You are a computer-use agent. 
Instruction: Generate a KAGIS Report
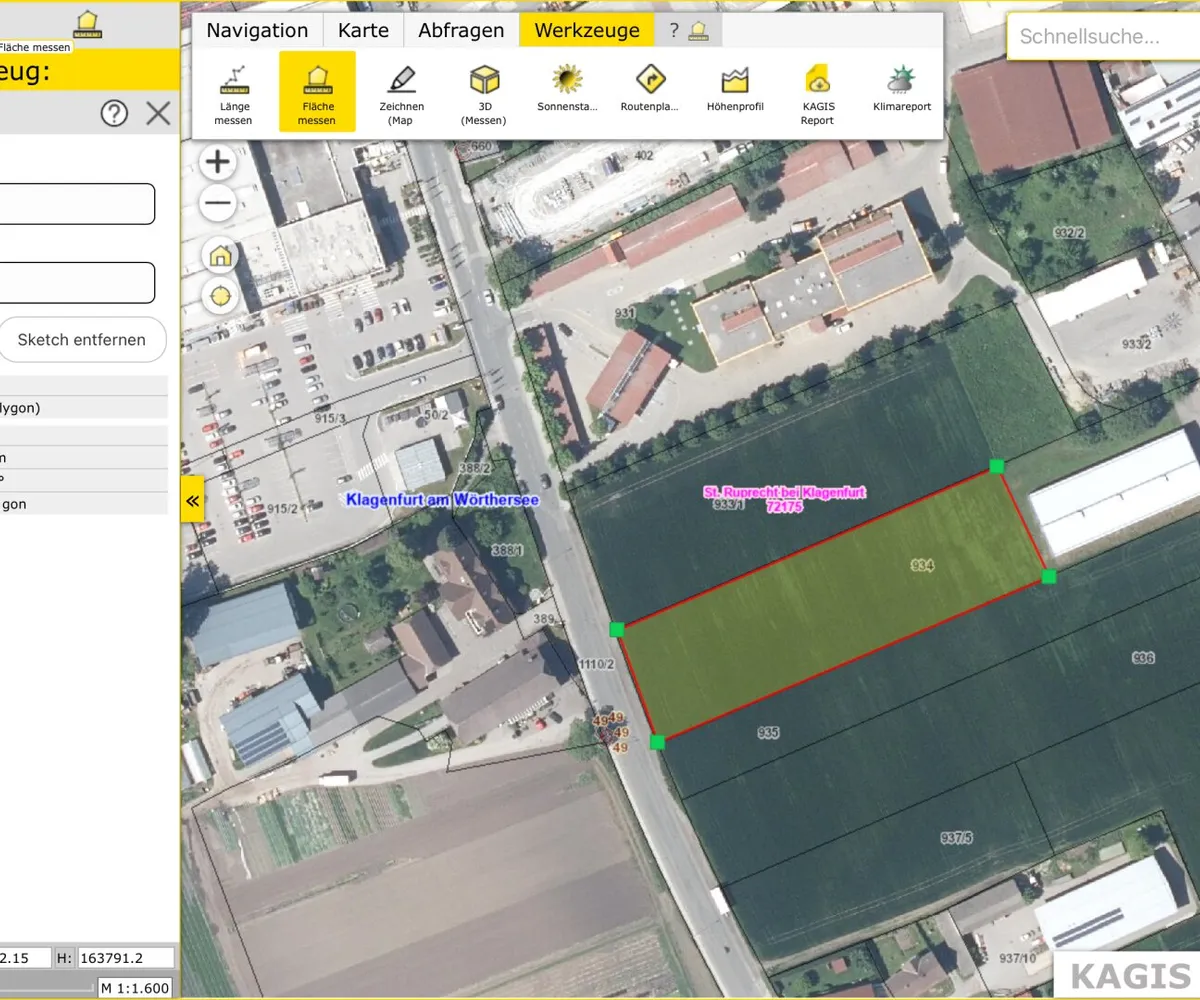pyautogui.click(x=817, y=92)
